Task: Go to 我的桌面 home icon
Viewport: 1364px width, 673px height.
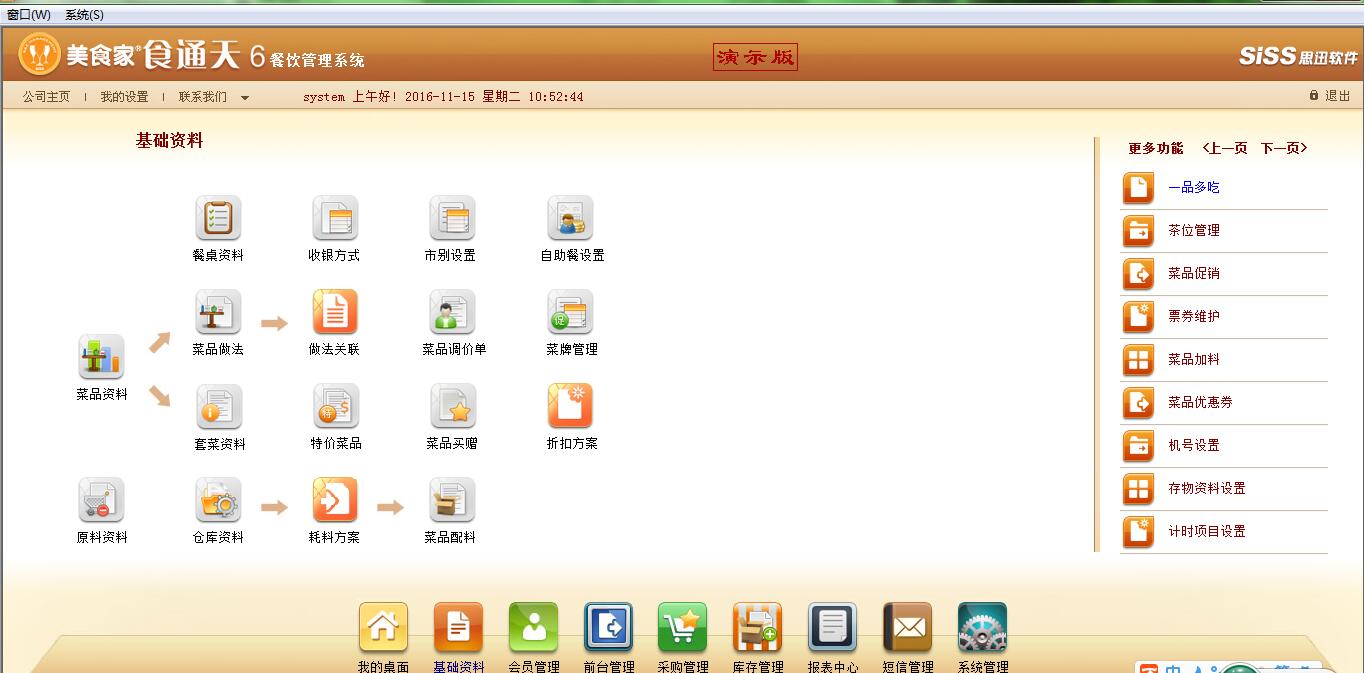Action: (x=383, y=628)
